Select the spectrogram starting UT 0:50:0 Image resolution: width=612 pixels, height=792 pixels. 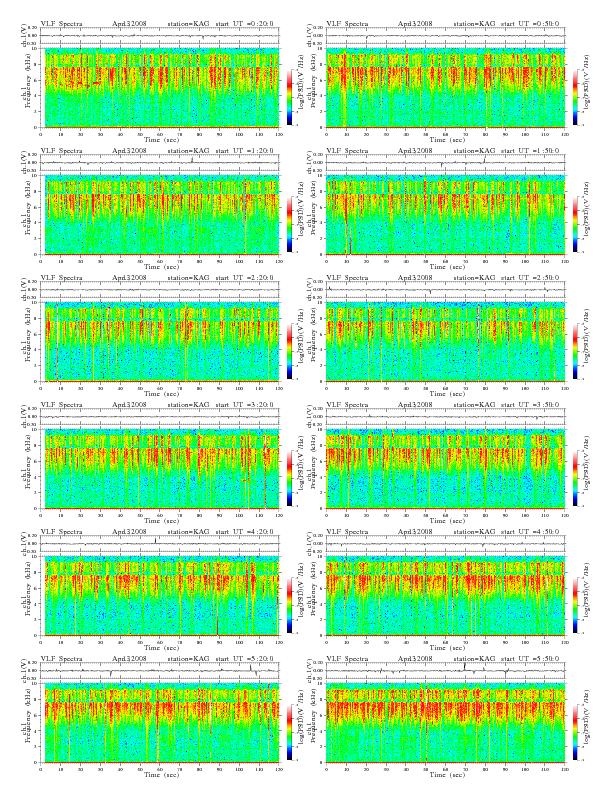click(445, 88)
